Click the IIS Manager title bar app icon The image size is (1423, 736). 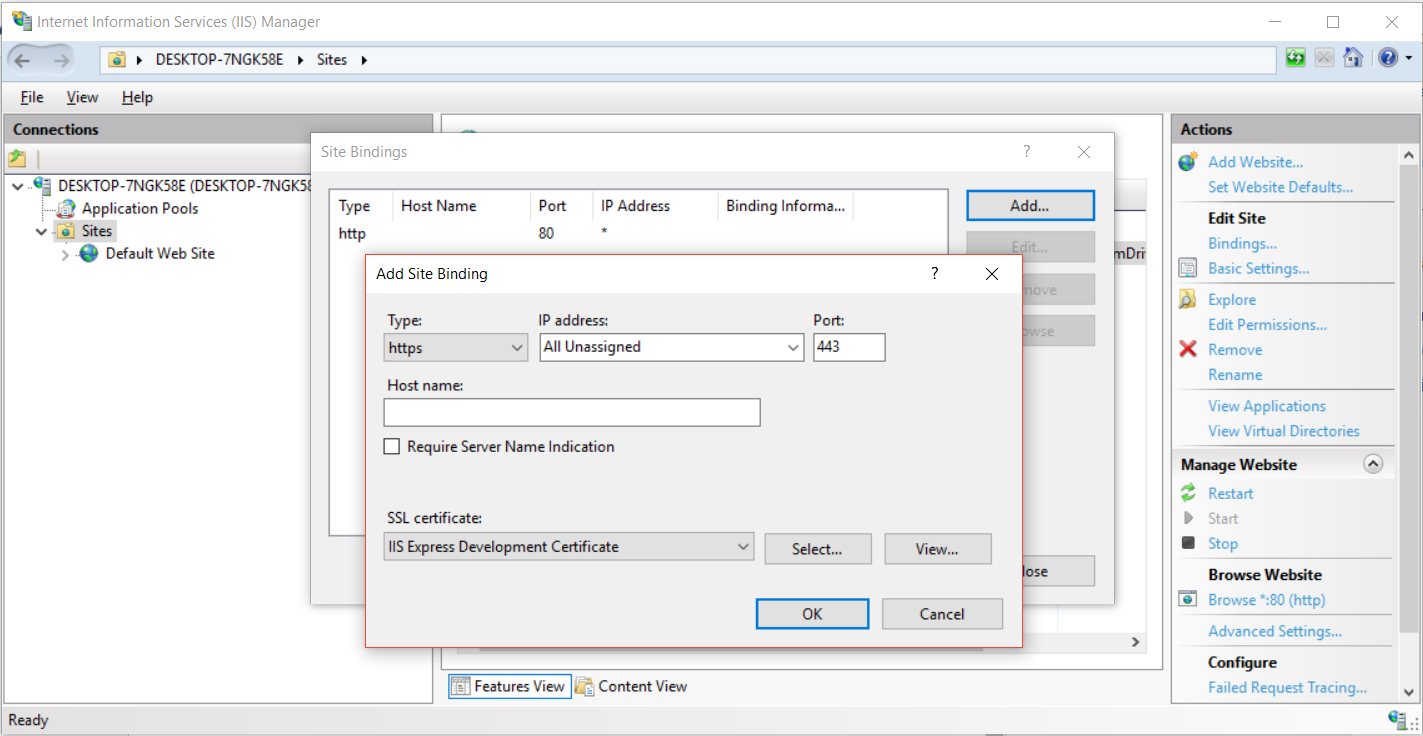coord(21,21)
